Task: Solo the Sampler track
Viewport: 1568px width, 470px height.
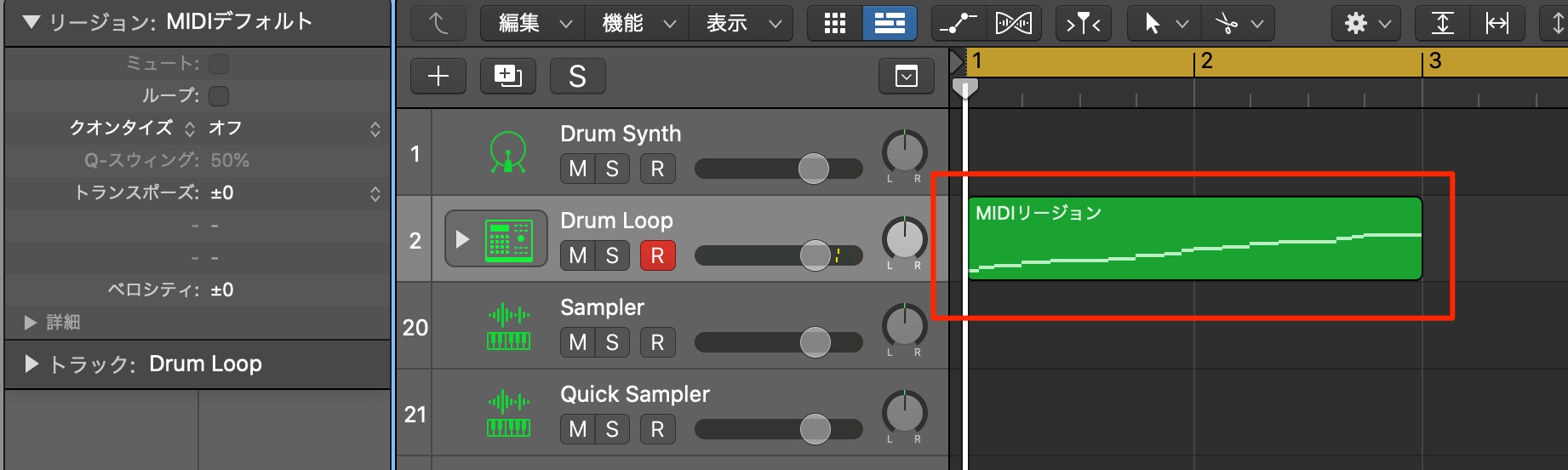Action: 612,342
